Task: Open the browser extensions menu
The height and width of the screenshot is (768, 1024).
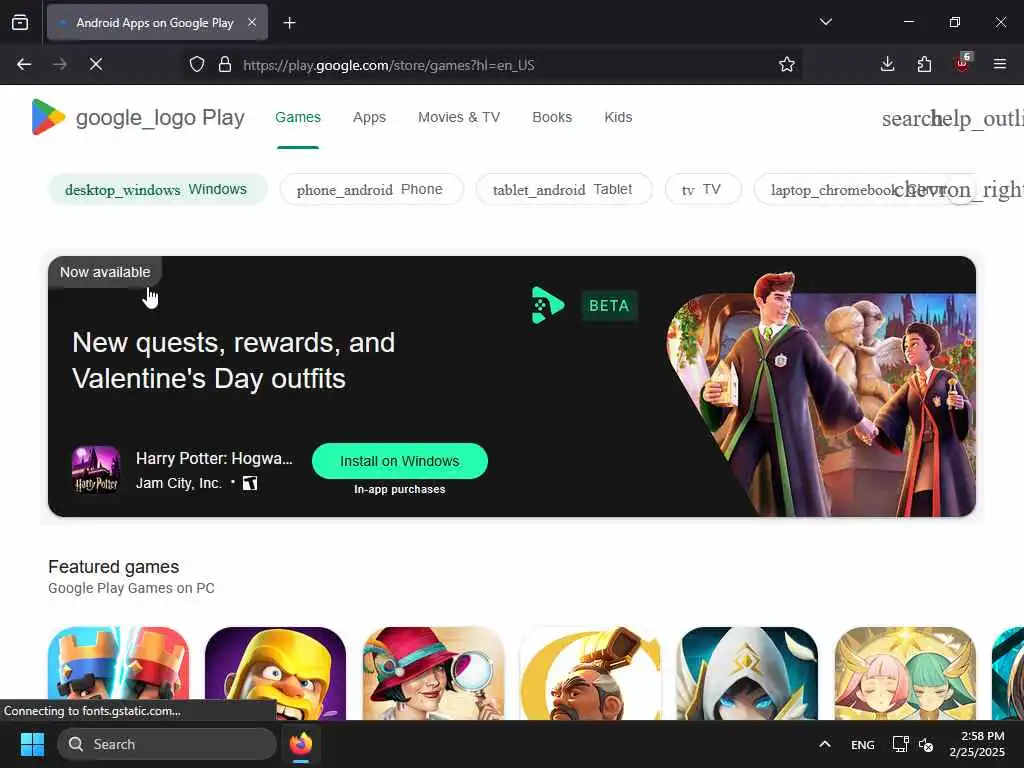Action: tap(924, 64)
